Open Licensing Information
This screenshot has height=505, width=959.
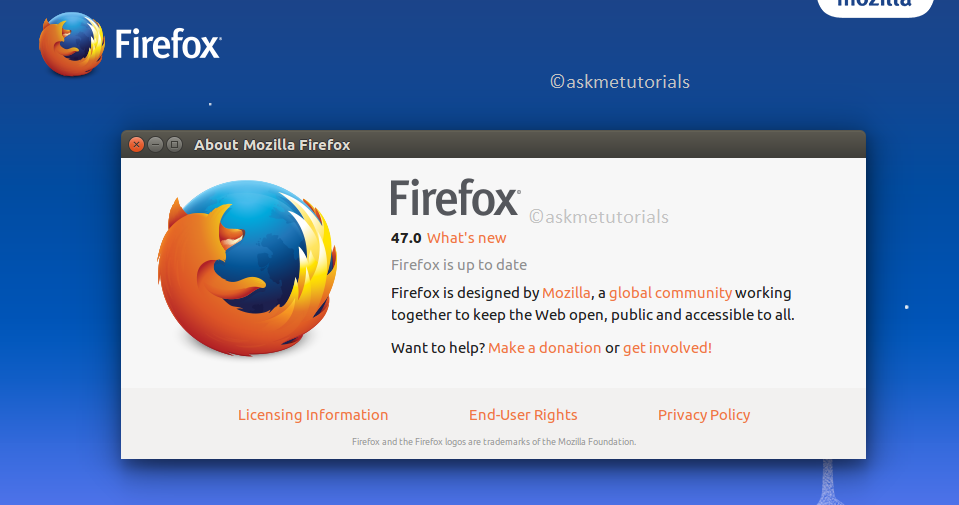[313, 415]
